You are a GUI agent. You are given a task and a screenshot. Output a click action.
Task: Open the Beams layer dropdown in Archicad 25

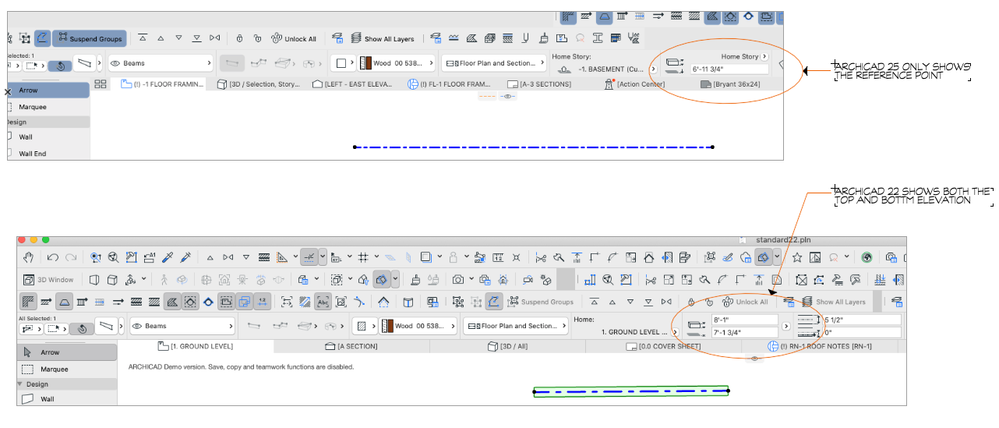click(161, 64)
